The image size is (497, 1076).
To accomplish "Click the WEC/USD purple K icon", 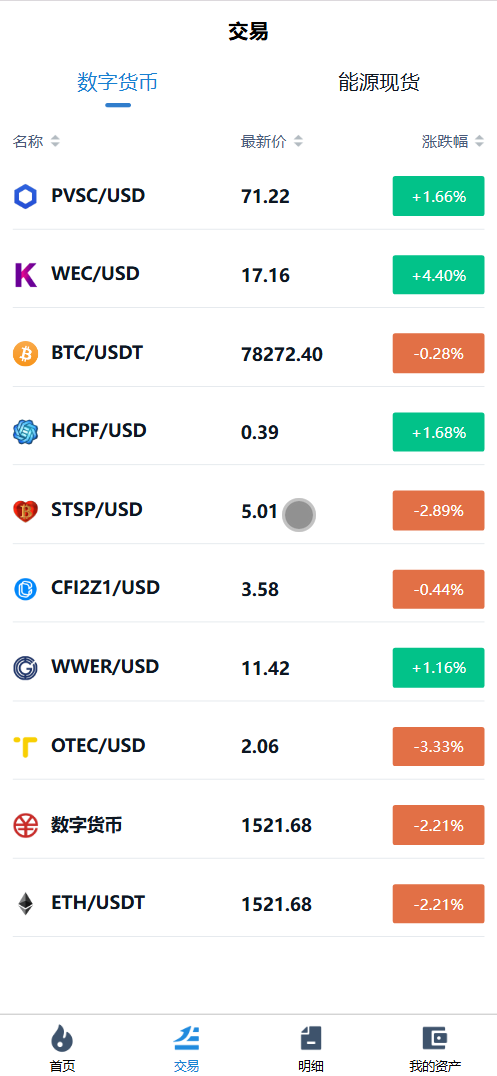I will 25,275.
